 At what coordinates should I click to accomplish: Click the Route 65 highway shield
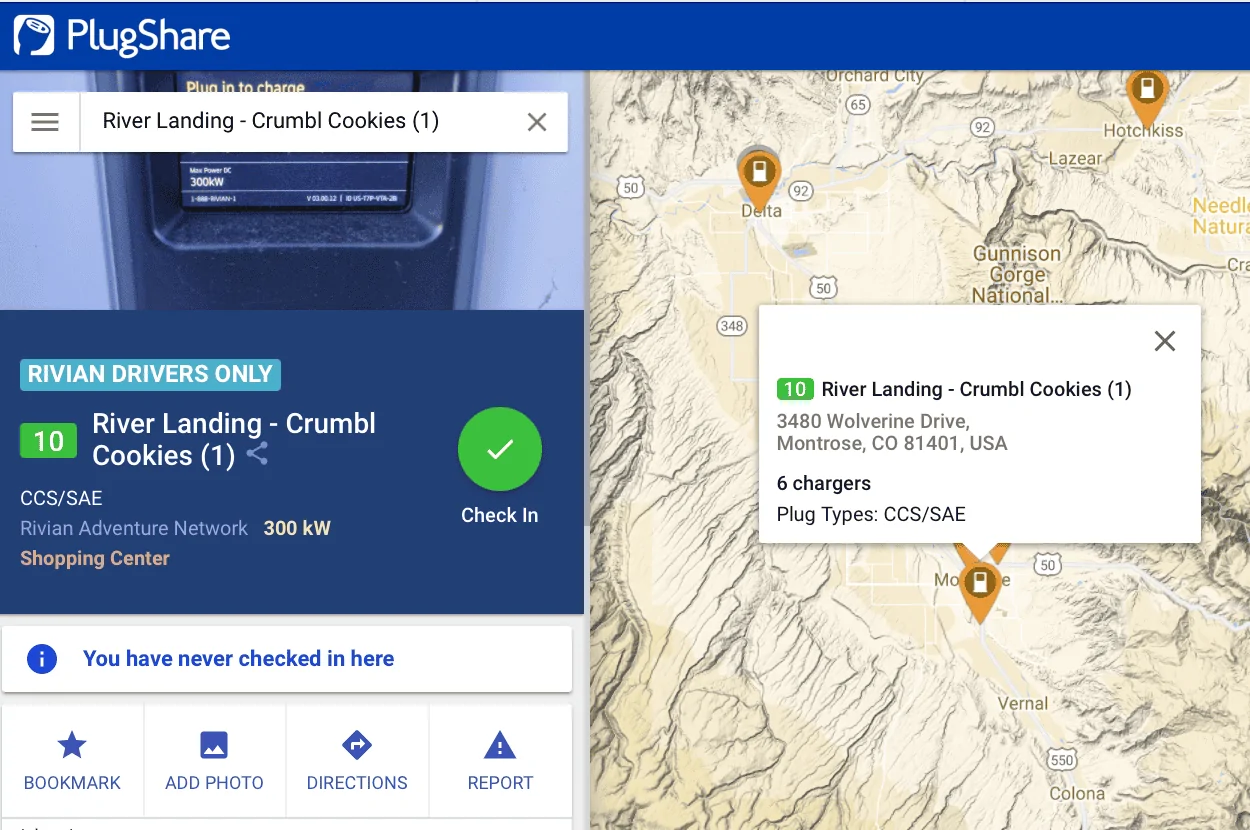(857, 104)
